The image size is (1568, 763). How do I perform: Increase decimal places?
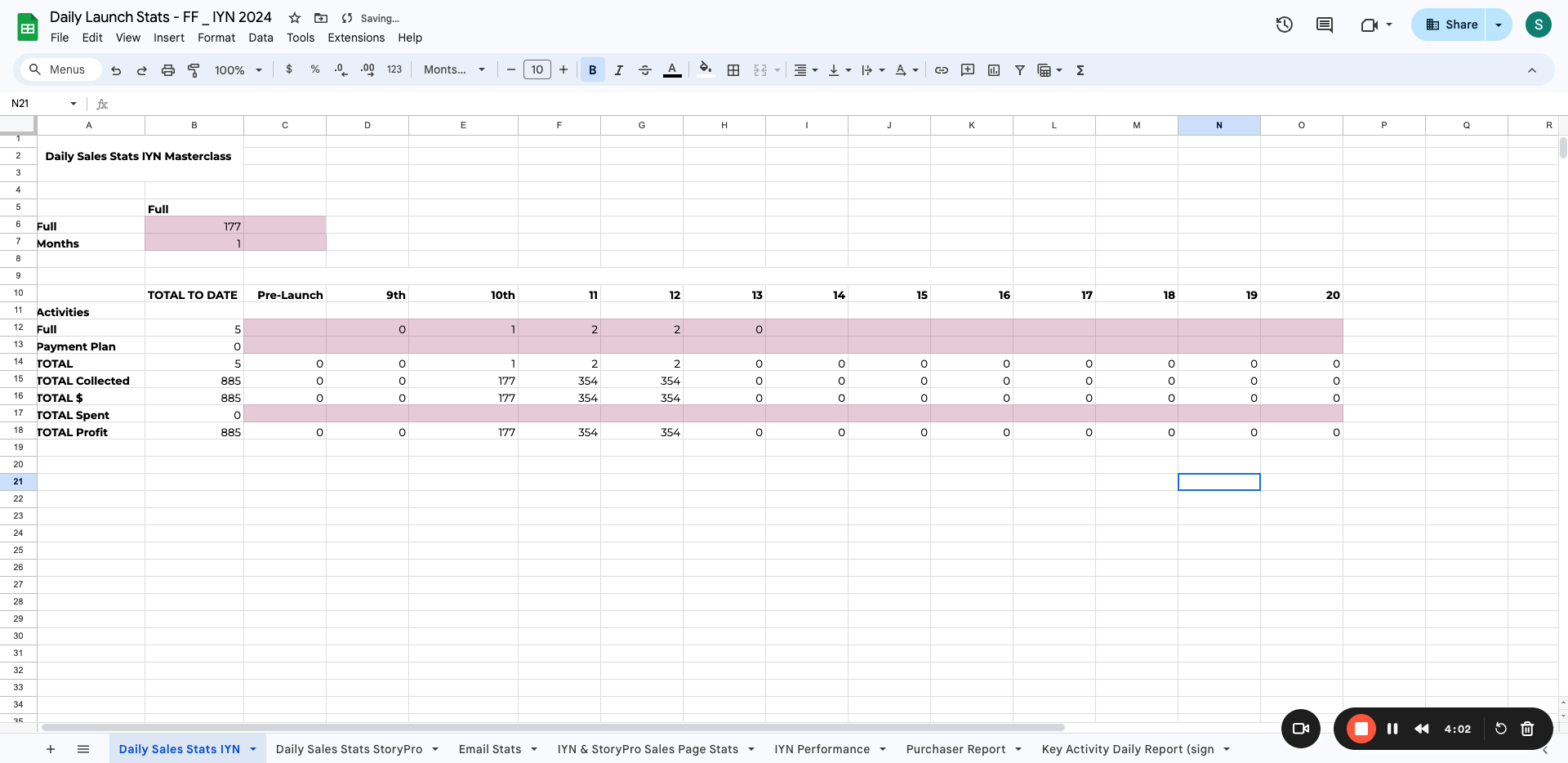tap(367, 69)
